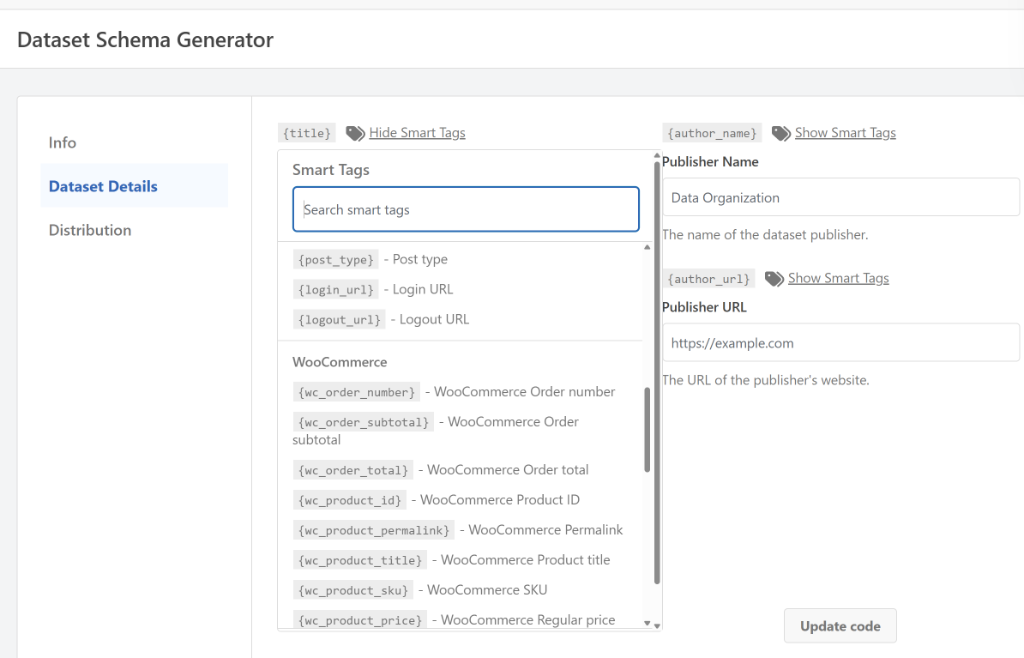Click the Publisher URL input field
The image size is (1024, 658).
tap(841, 343)
